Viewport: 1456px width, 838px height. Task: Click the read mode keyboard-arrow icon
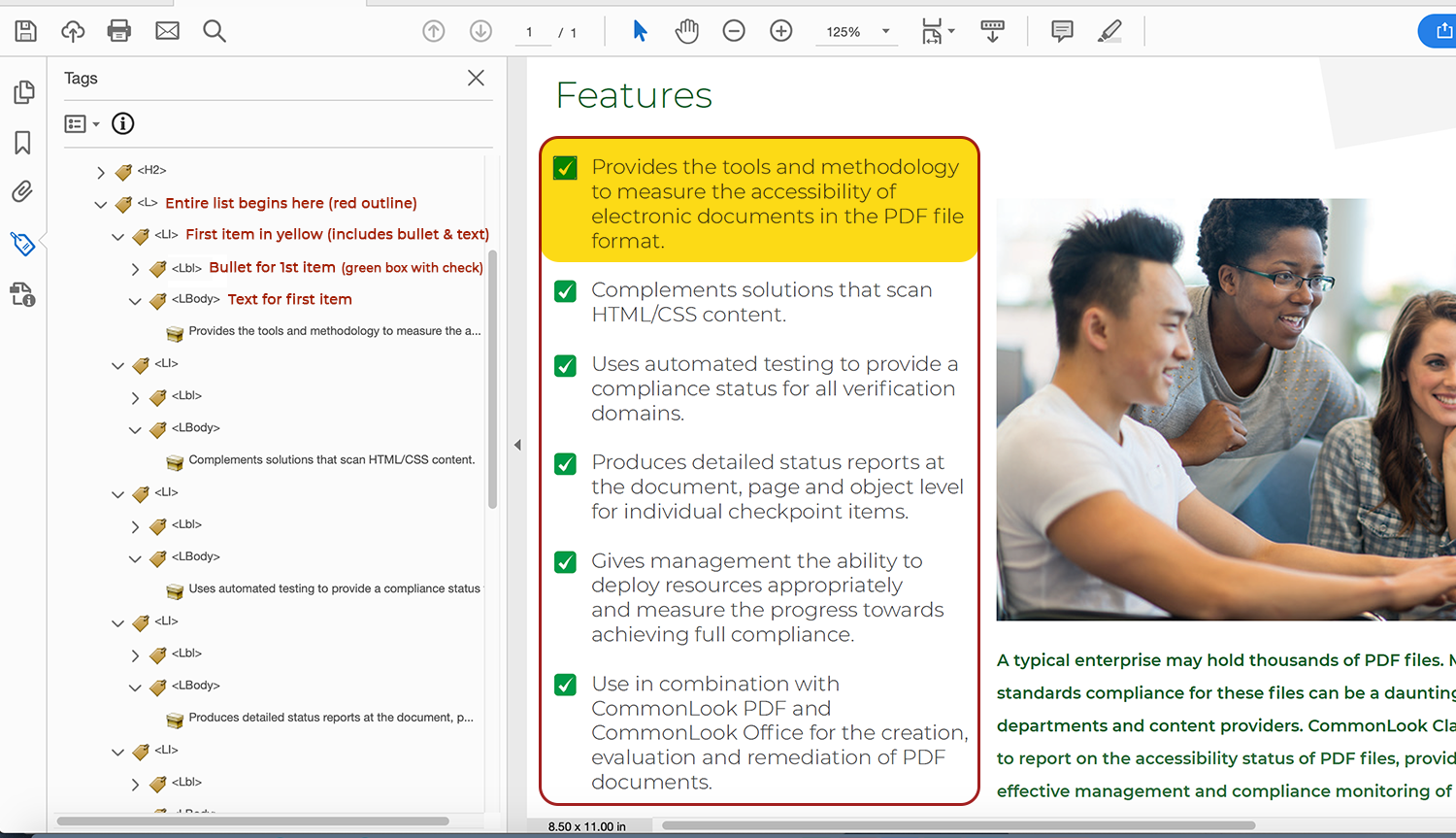[992, 31]
